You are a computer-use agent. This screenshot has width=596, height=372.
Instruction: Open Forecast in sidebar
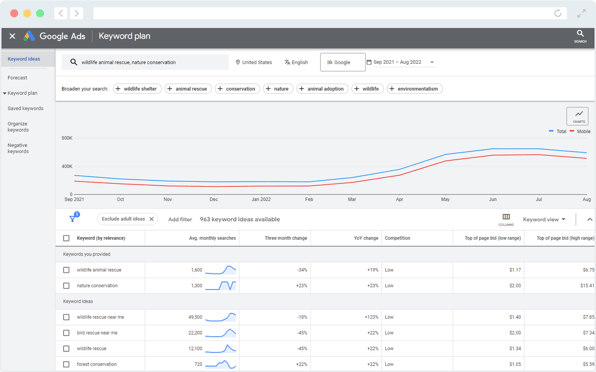click(x=17, y=78)
